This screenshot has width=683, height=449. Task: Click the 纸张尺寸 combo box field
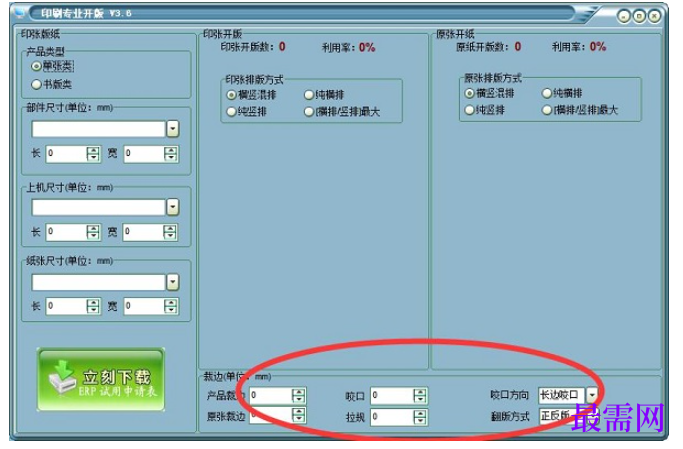[x=99, y=282]
